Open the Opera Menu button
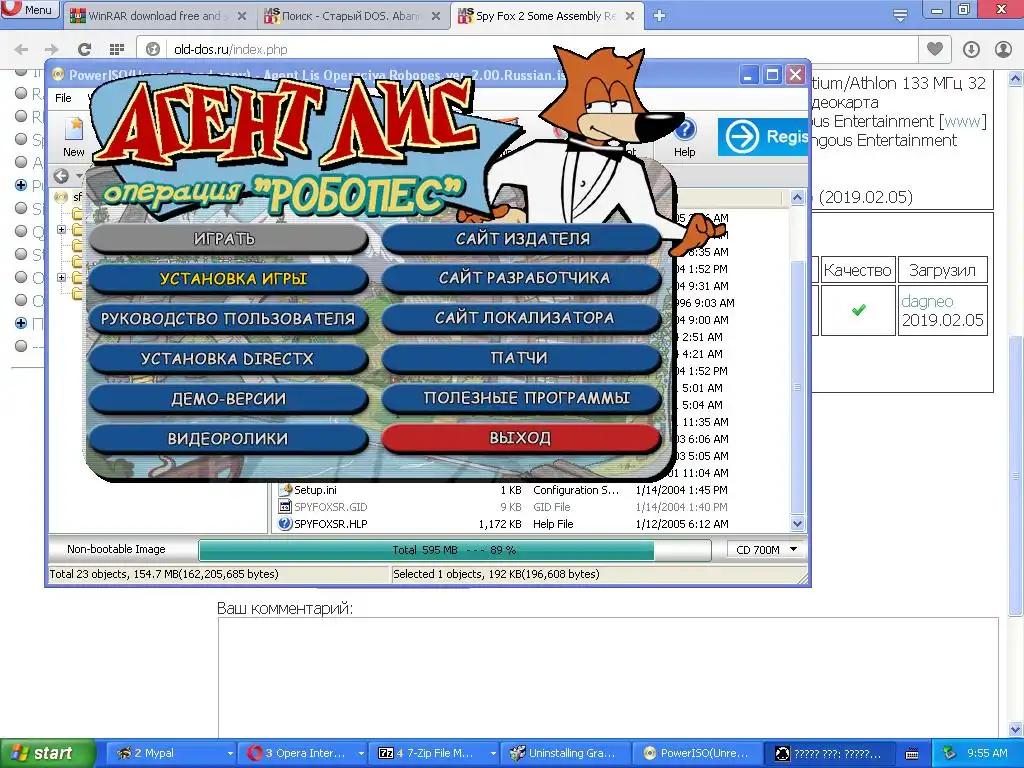 tap(30, 9)
